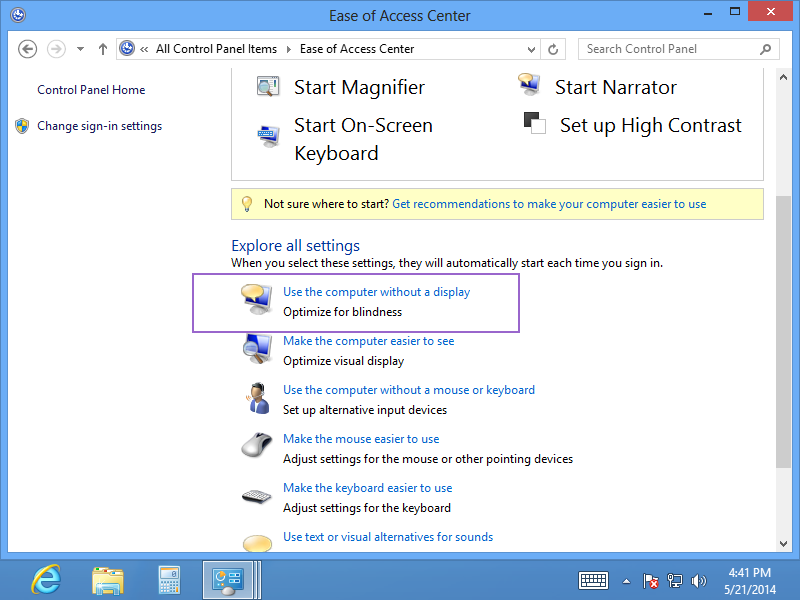Click the breadcrumb arrow after All Control Panel Items
800x600 pixels.
pyautogui.click(x=289, y=49)
